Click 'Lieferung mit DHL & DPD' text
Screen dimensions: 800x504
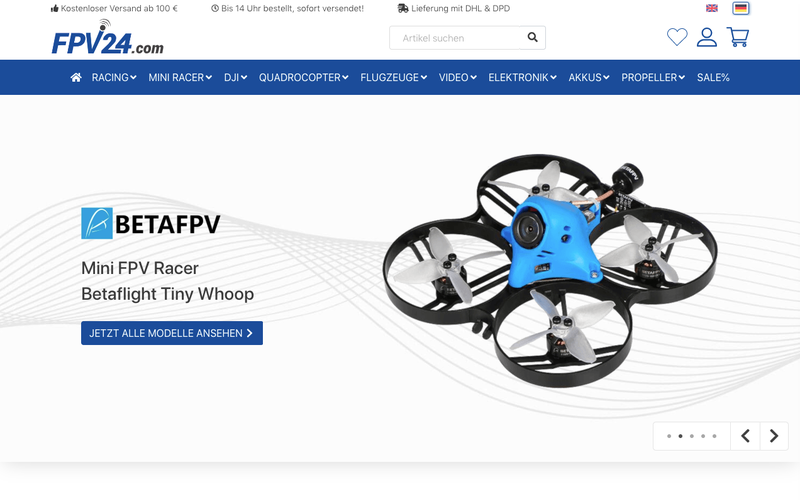click(460, 8)
